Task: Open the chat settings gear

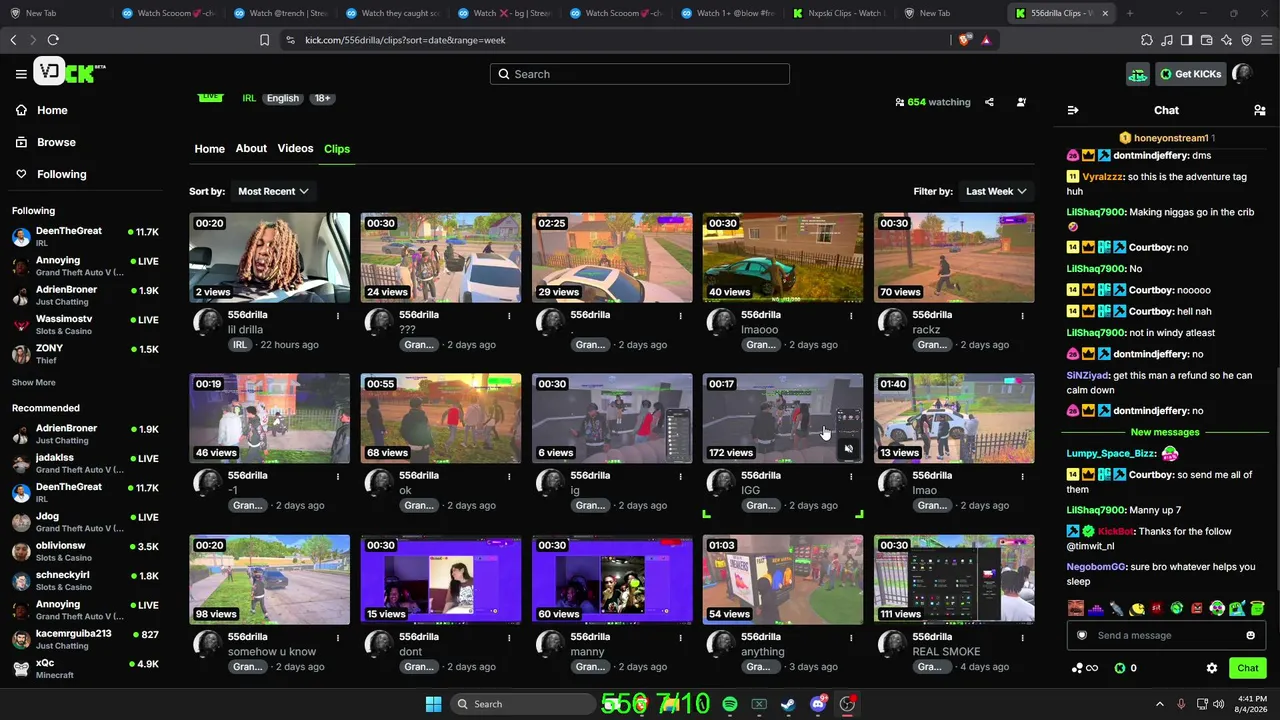Action: coord(1212,668)
